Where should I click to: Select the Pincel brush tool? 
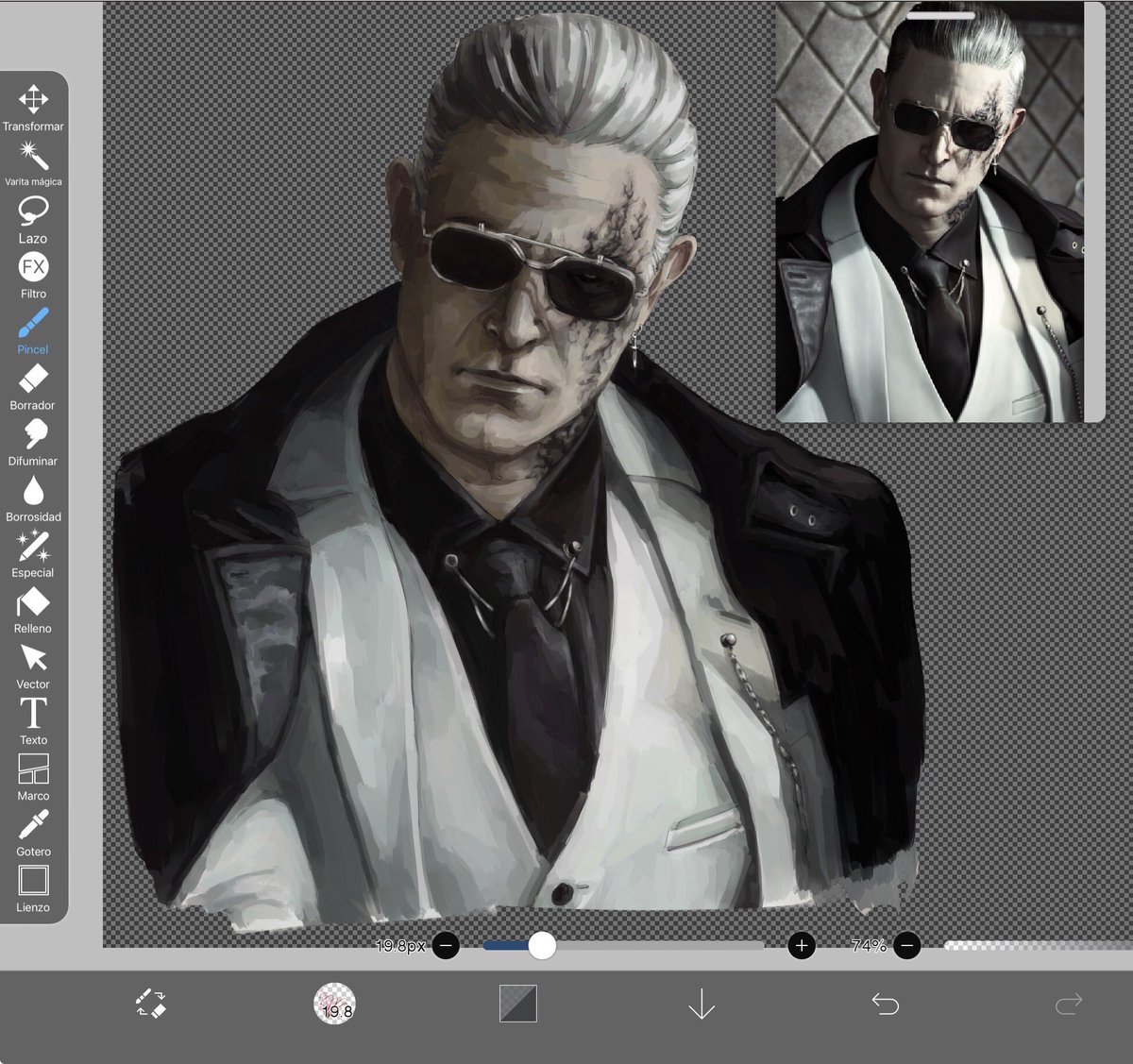33,331
